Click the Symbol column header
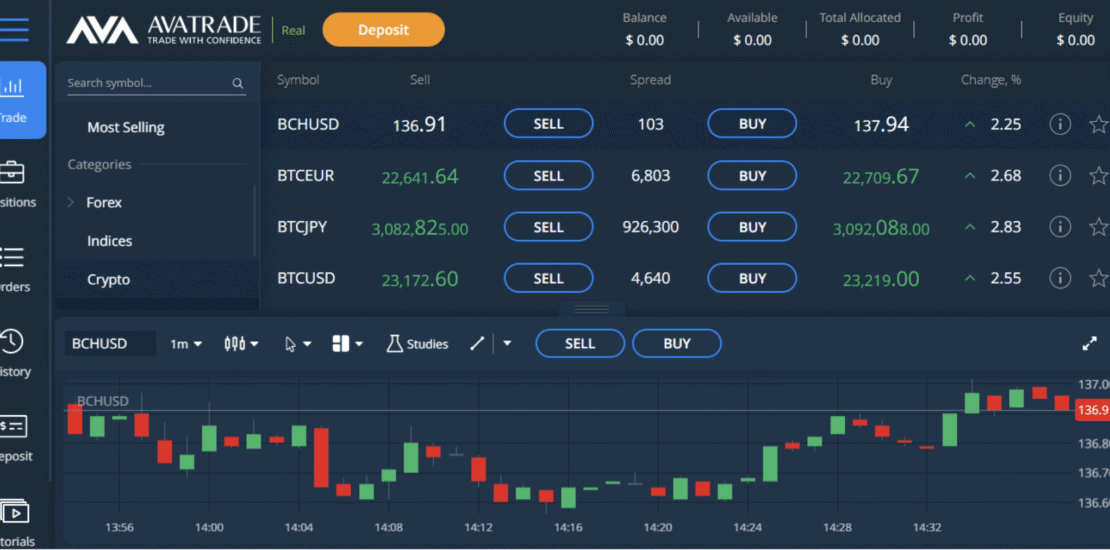The image size is (1110, 550). (298, 80)
